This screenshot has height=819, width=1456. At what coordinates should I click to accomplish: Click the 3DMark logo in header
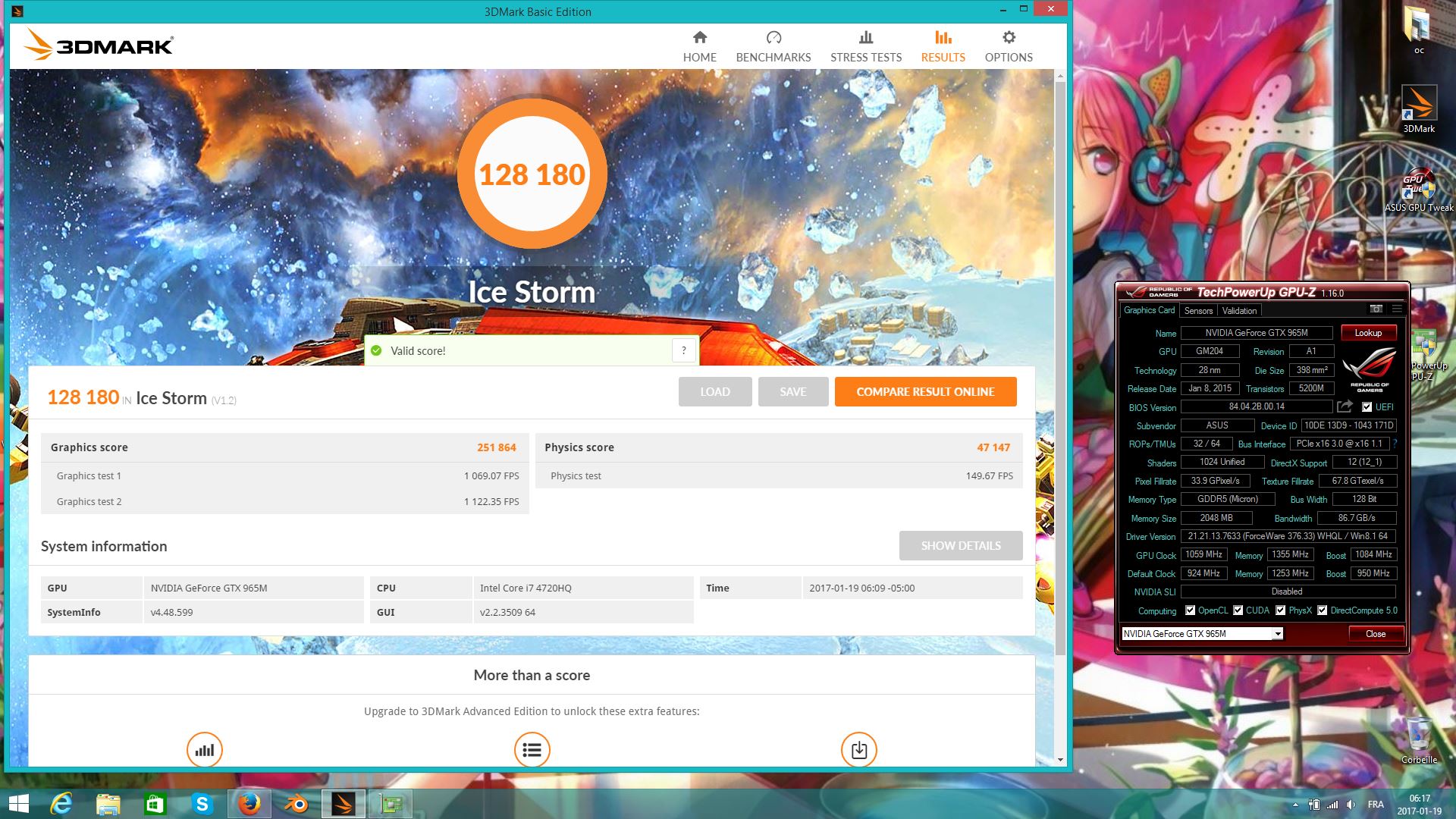click(99, 45)
